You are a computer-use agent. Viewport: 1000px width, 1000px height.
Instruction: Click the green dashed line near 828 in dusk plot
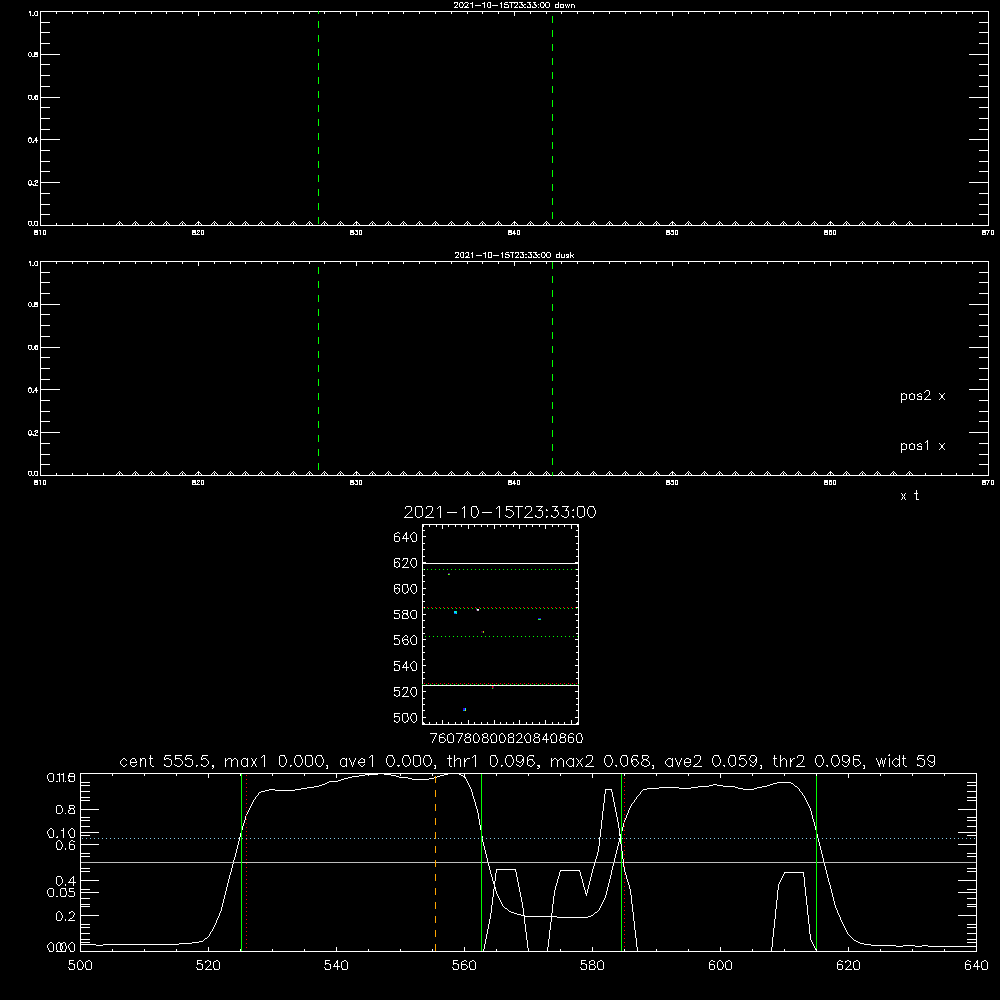318,369
